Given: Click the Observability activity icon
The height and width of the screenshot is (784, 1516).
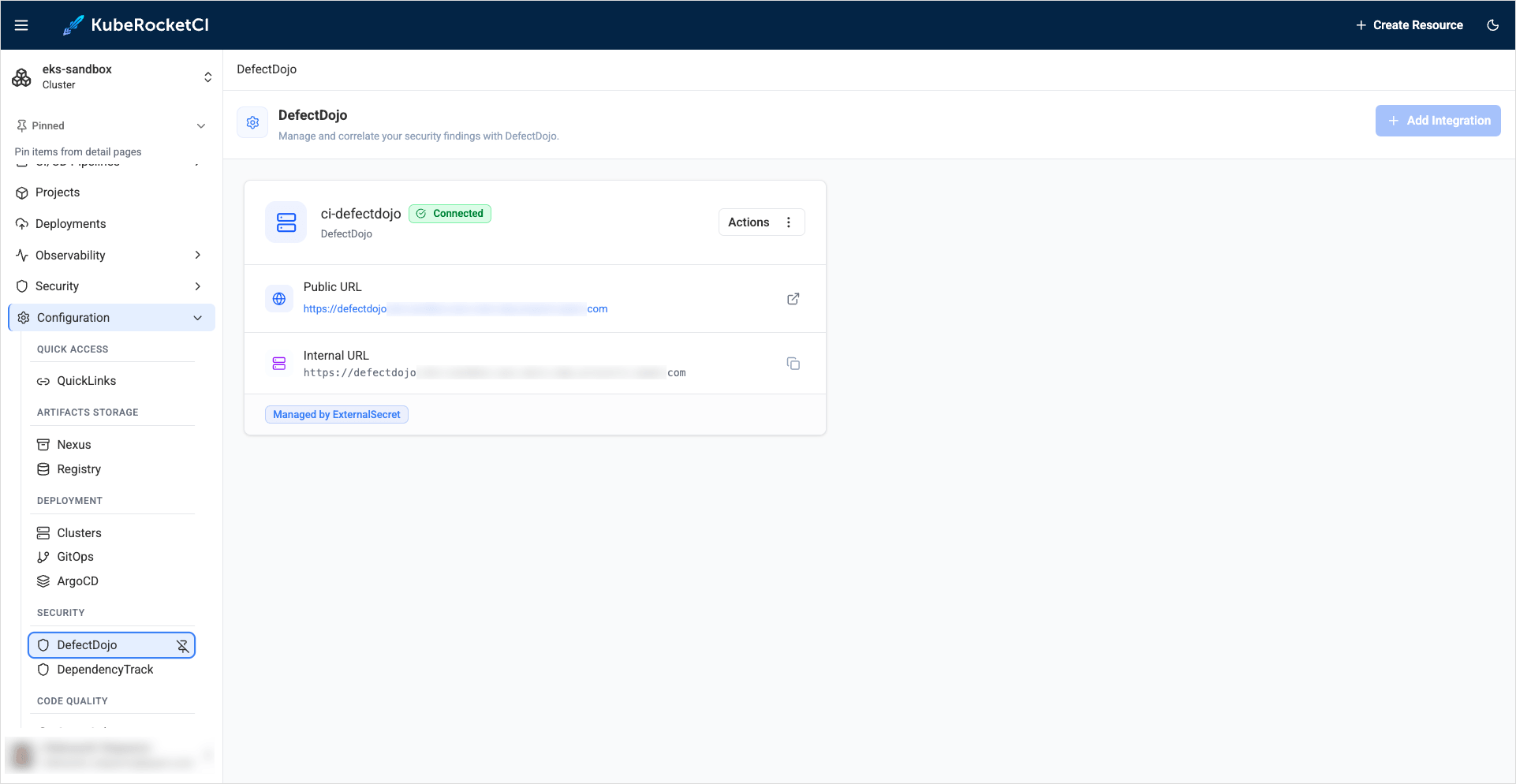Looking at the screenshot, I should coord(22,256).
